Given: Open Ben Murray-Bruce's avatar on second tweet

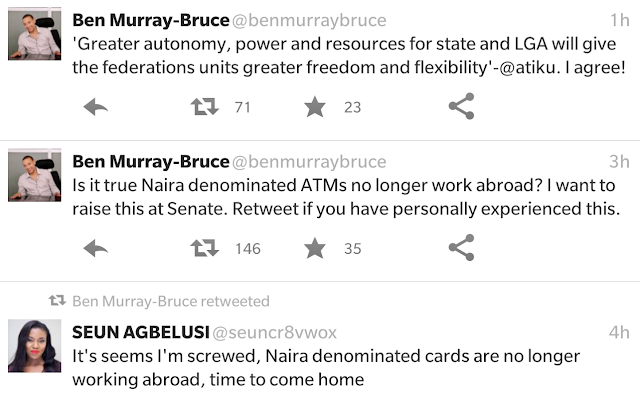Looking at the screenshot, I should [x=35, y=176].
